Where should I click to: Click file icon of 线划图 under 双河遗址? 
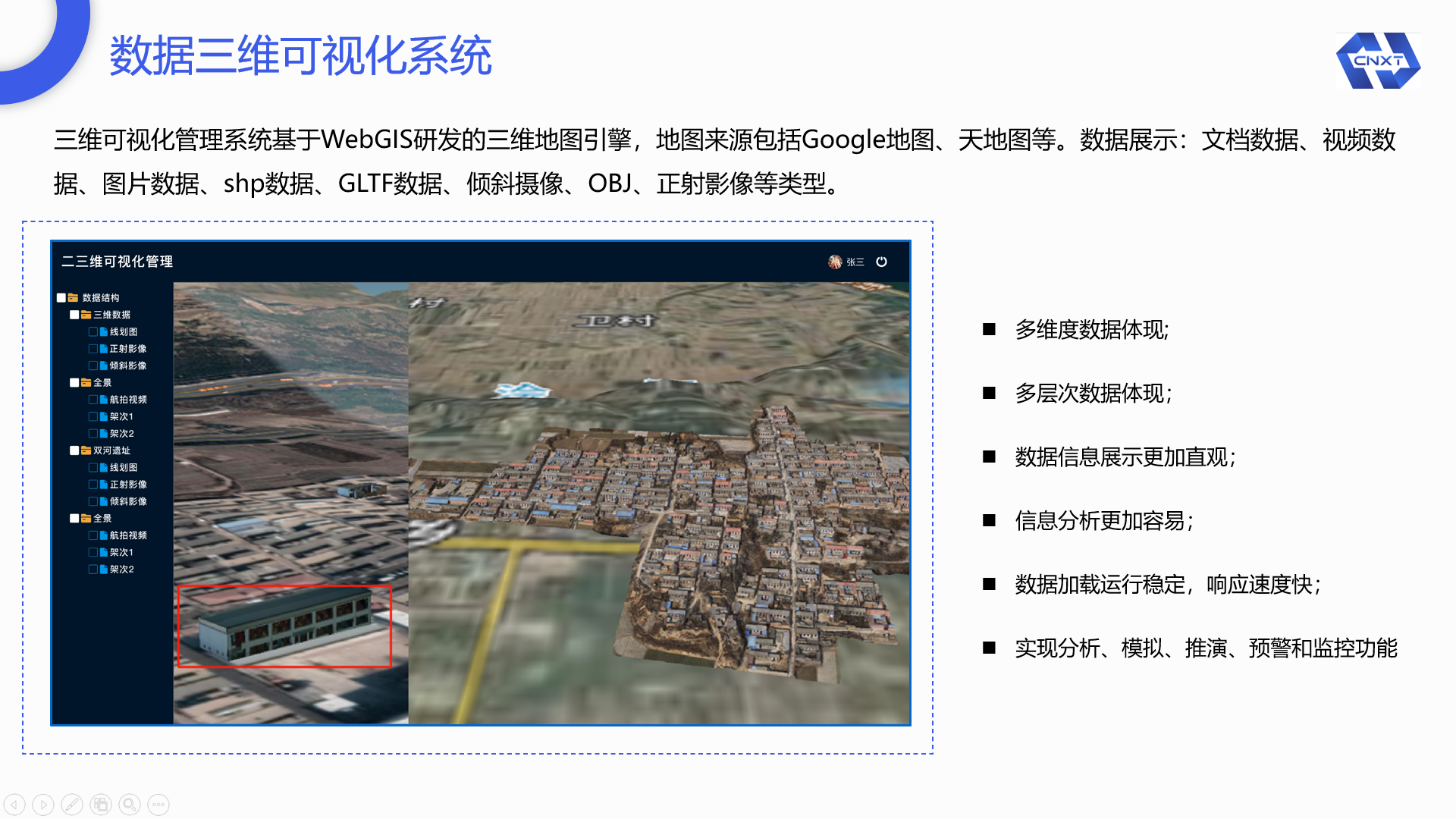click(x=103, y=468)
